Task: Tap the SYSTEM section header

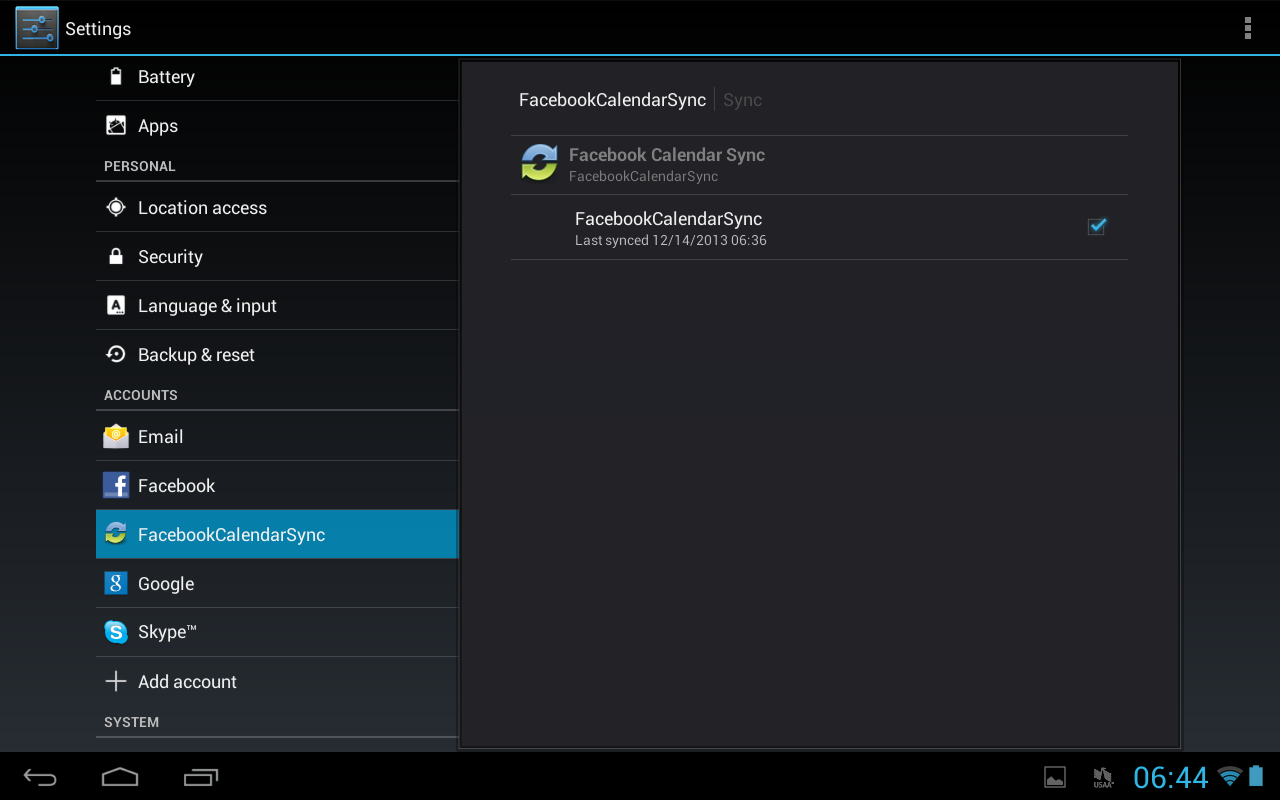Action: 131,722
